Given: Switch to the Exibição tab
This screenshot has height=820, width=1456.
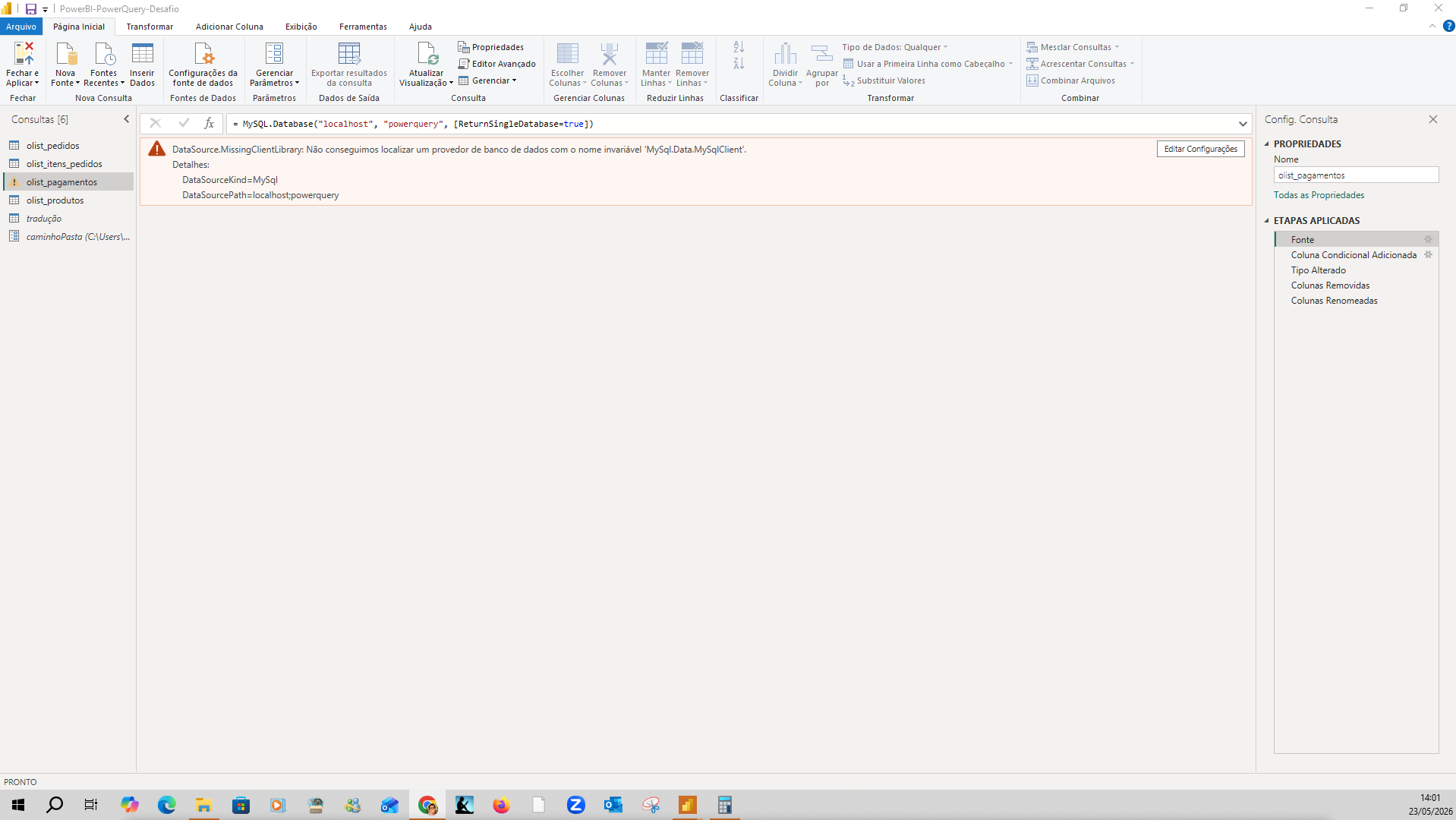Looking at the screenshot, I should (301, 27).
